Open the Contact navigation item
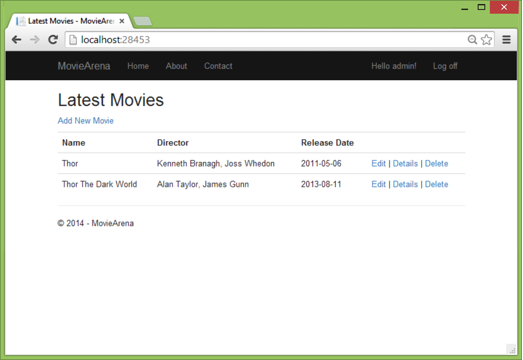Viewport: 523px width, 360px height. (x=218, y=66)
